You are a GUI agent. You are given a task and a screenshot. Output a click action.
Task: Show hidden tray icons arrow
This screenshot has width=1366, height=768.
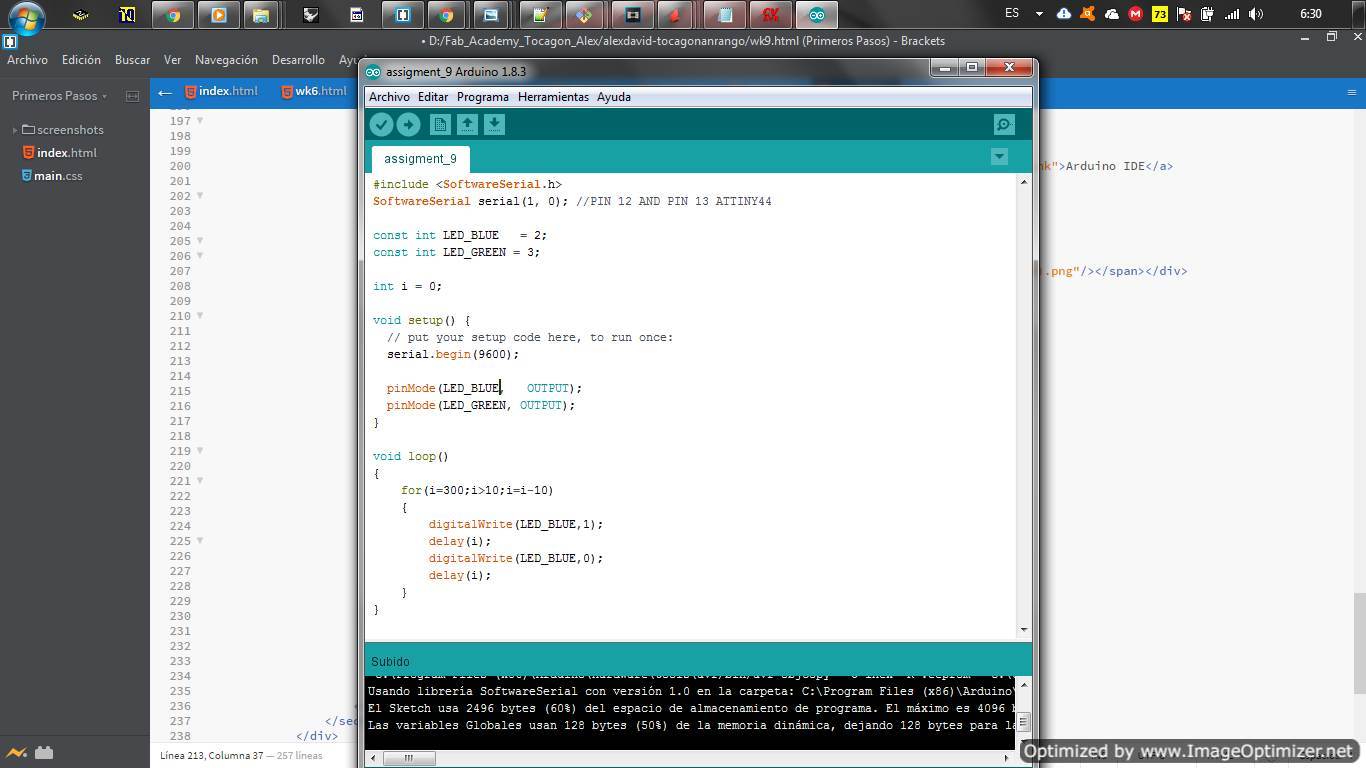[1039, 14]
